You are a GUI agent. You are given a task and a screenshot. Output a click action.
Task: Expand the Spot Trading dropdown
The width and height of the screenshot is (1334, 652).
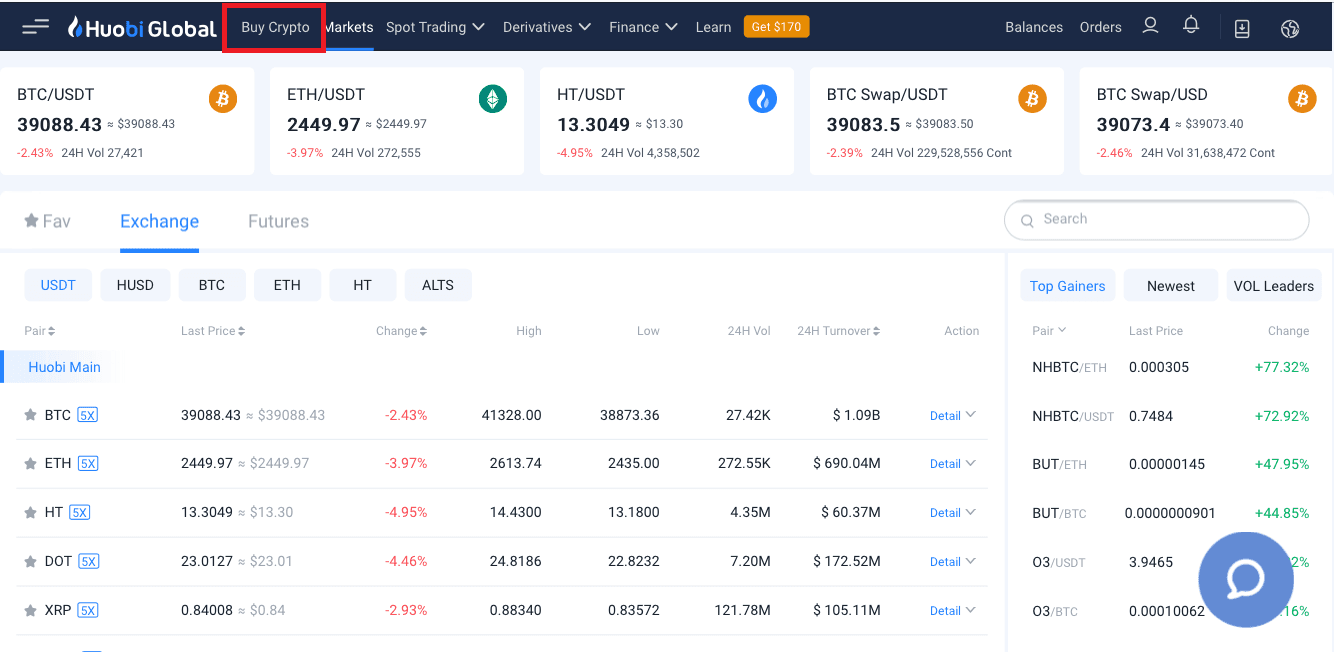[x=435, y=27]
